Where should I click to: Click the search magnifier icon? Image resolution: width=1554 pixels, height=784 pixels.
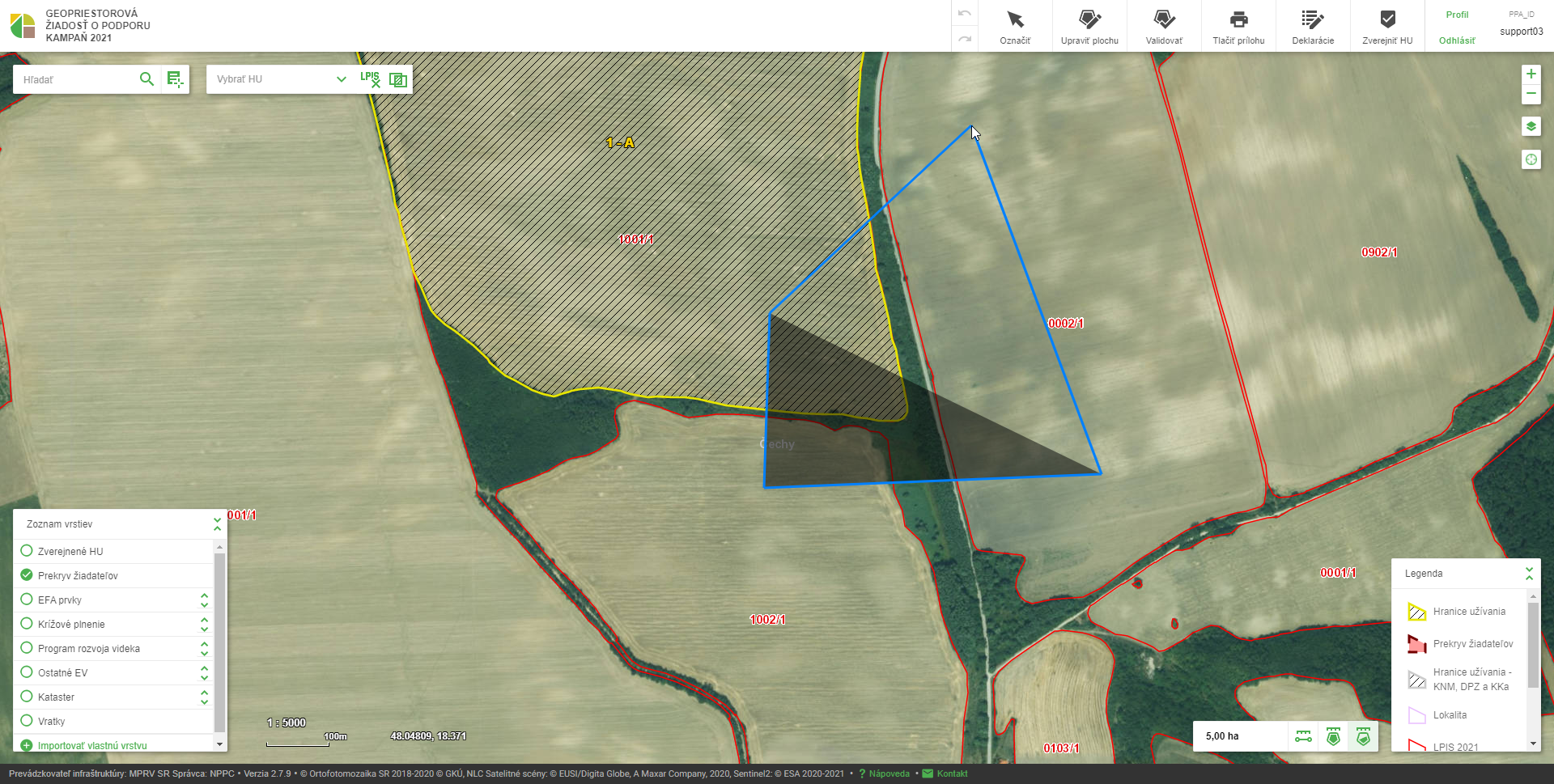coord(146,78)
